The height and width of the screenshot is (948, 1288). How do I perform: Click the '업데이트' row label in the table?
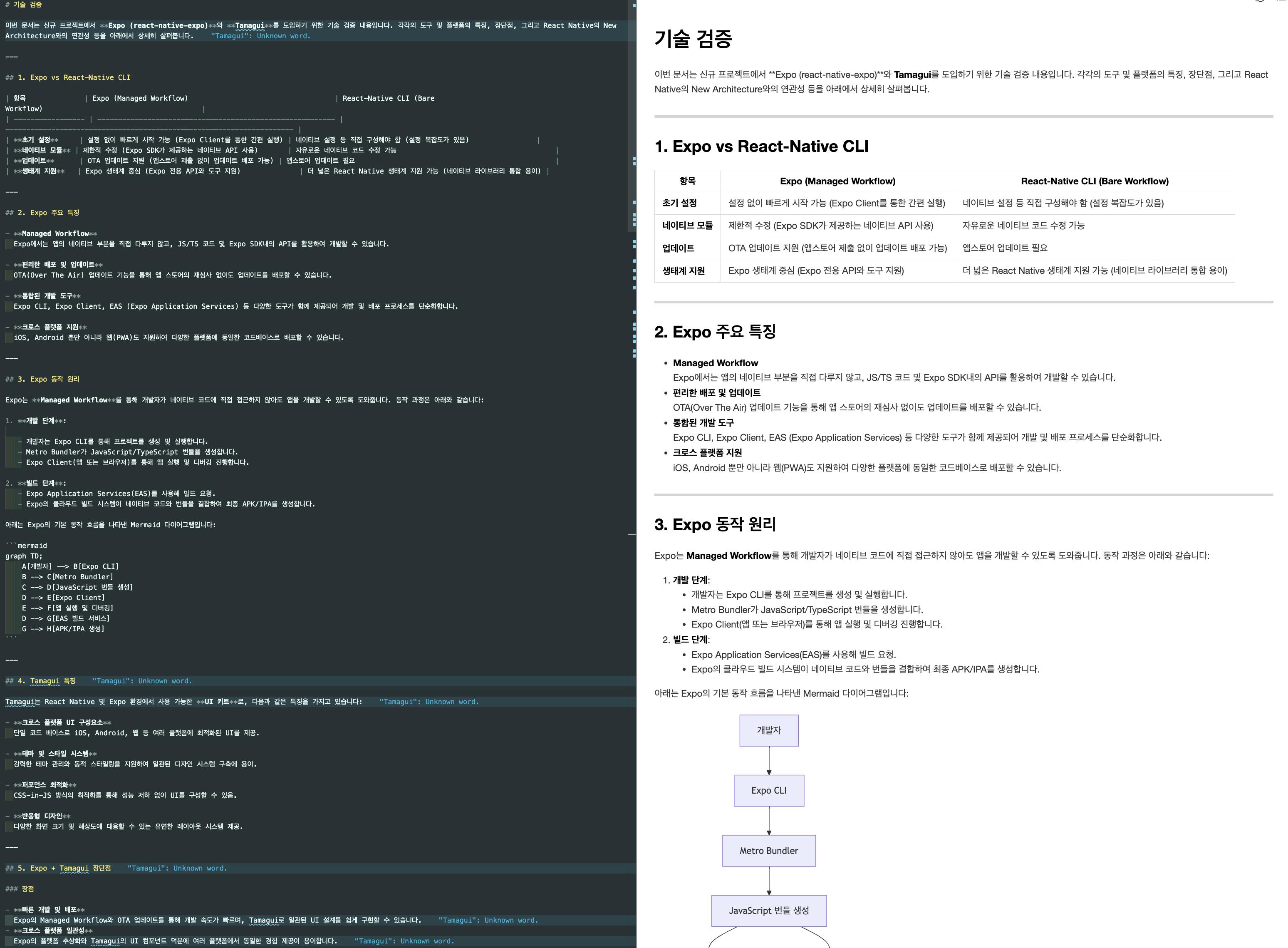tap(678, 248)
